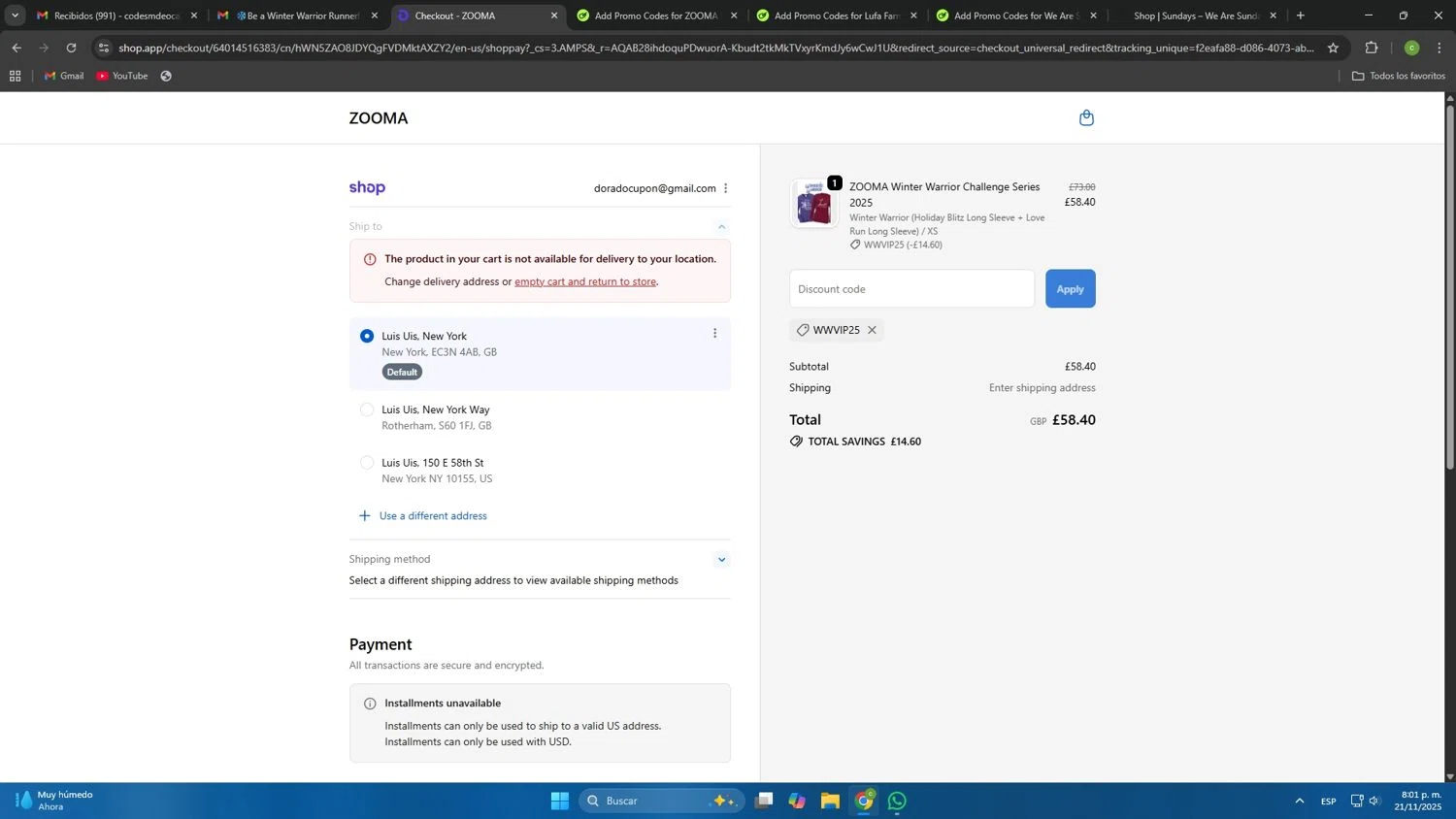Switch to the Add Promo Codes for ZOOMA tab
The image size is (1456, 819).
[655, 16]
